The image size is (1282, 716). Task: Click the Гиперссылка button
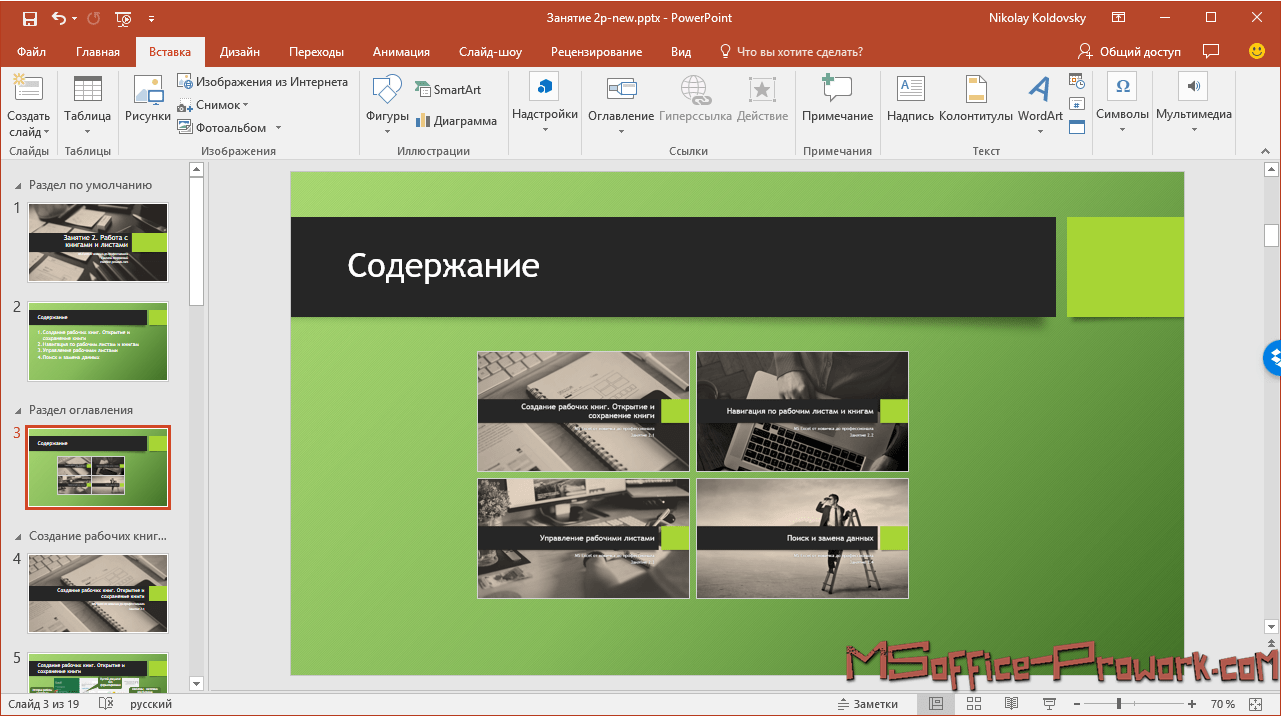pos(696,98)
